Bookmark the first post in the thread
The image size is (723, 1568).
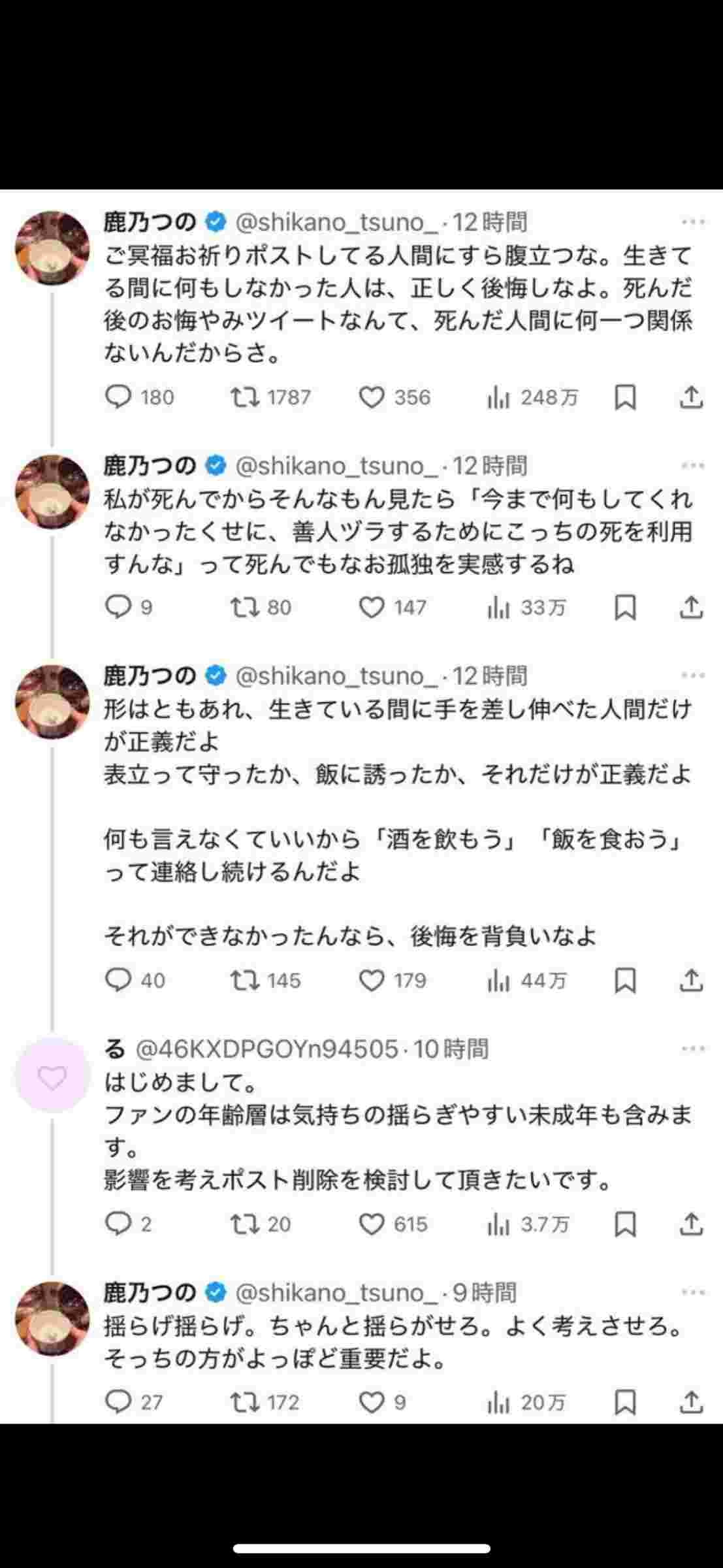tap(625, 397)
